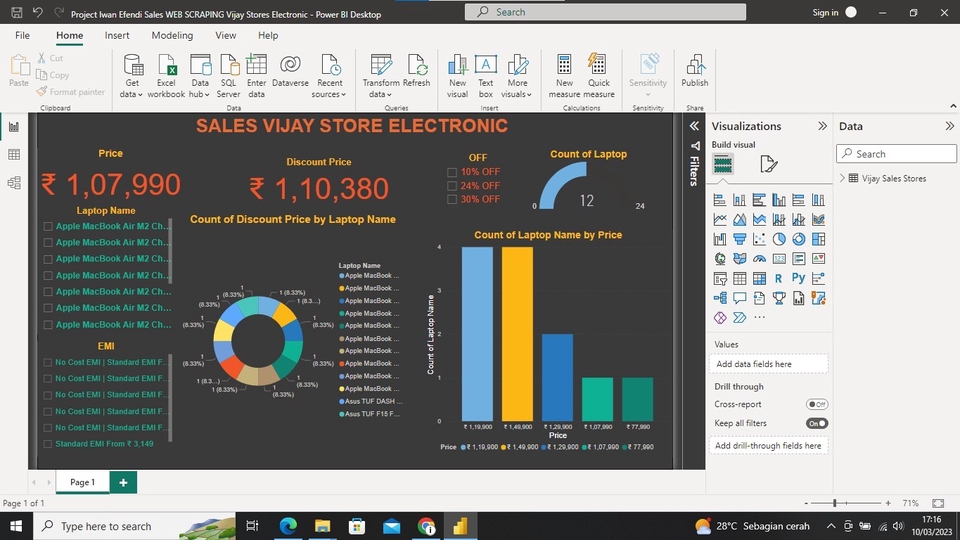The image size is (960, 540).
Task: Select the Scatter chart visual
Action: 759,239
